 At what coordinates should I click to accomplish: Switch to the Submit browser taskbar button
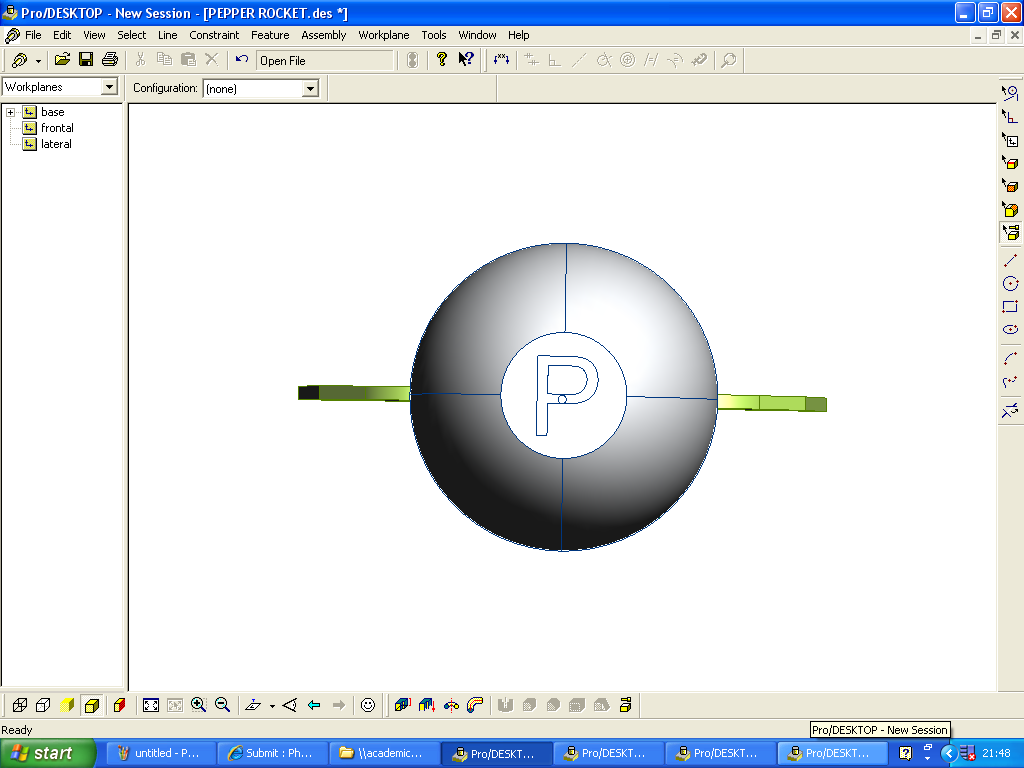coord(273,753)
